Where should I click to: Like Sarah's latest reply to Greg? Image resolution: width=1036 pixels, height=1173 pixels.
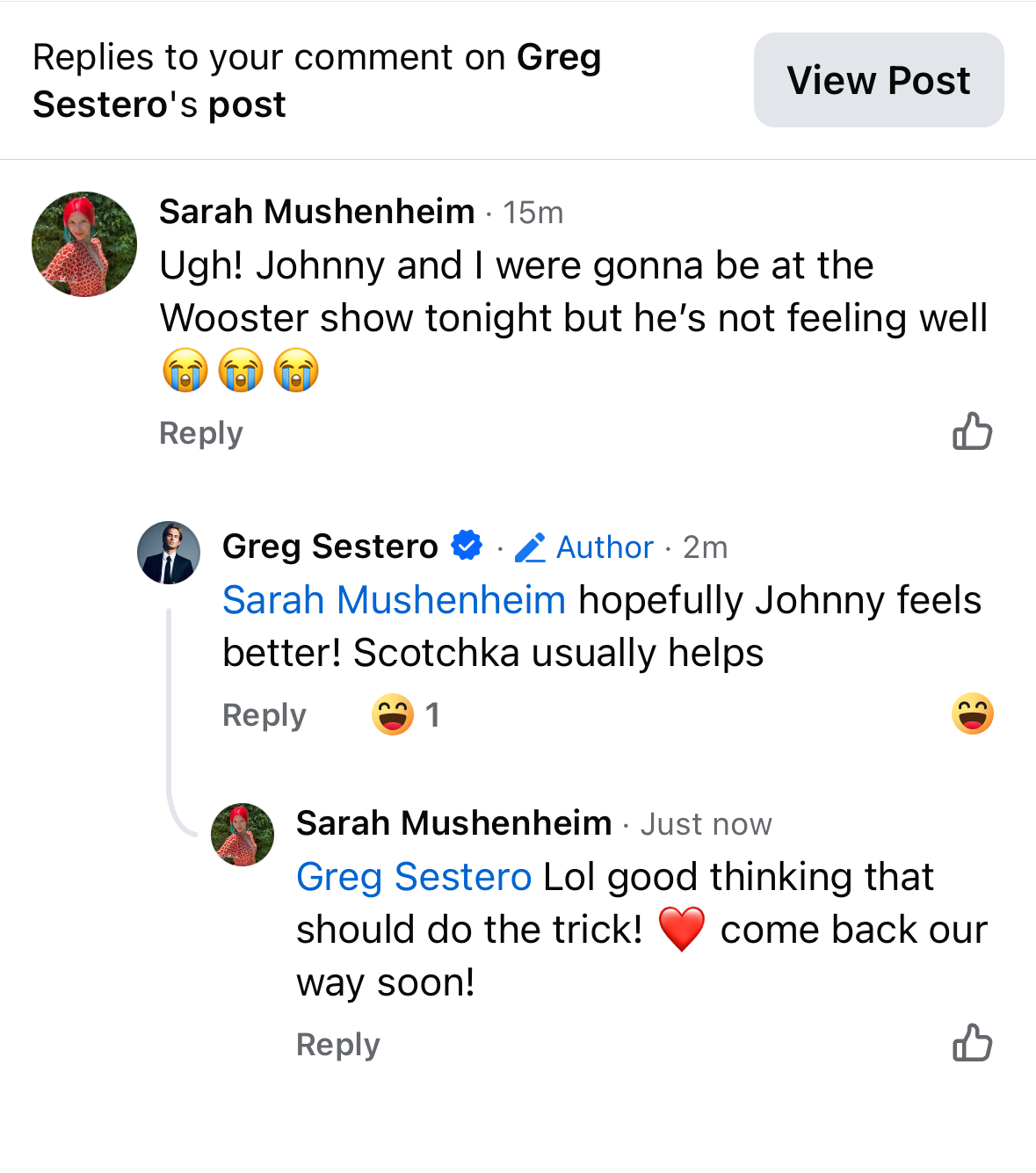click(972, 1043)
